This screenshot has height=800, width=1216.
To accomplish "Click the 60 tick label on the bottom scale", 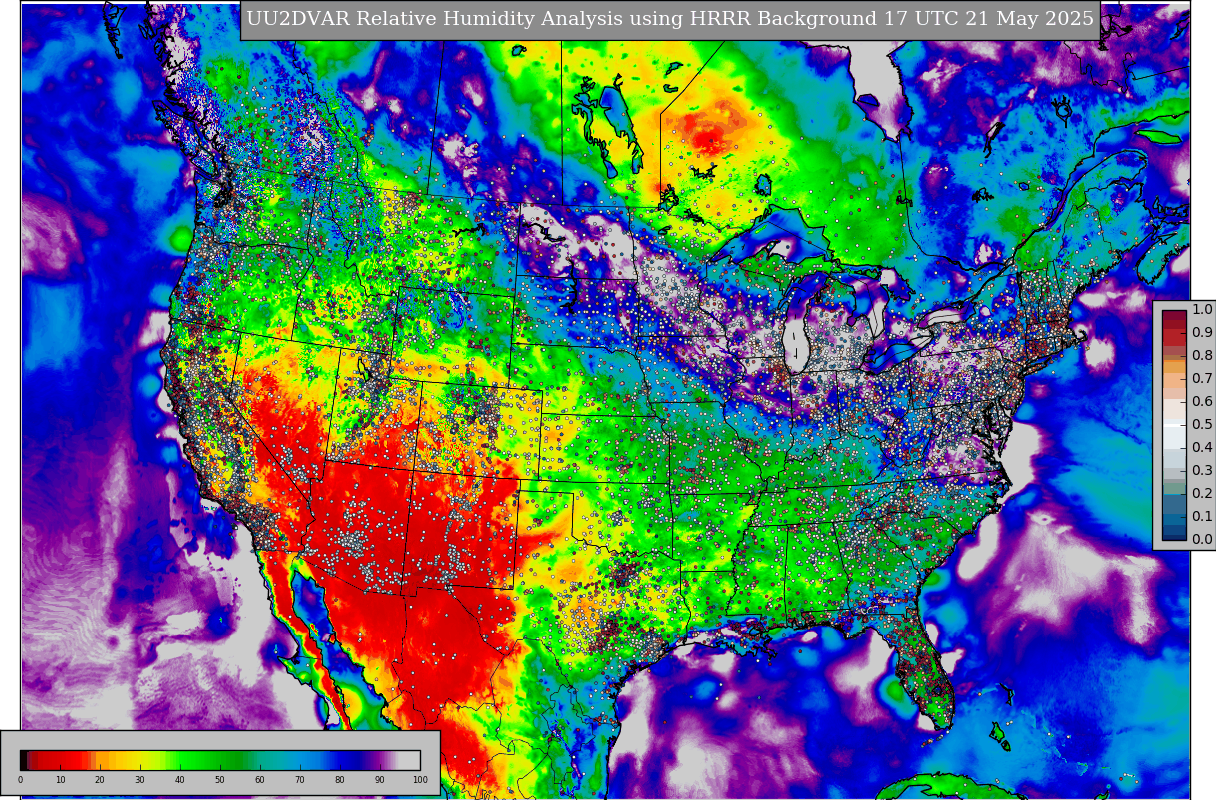I will pyautogui.click(x=260, y=780).
